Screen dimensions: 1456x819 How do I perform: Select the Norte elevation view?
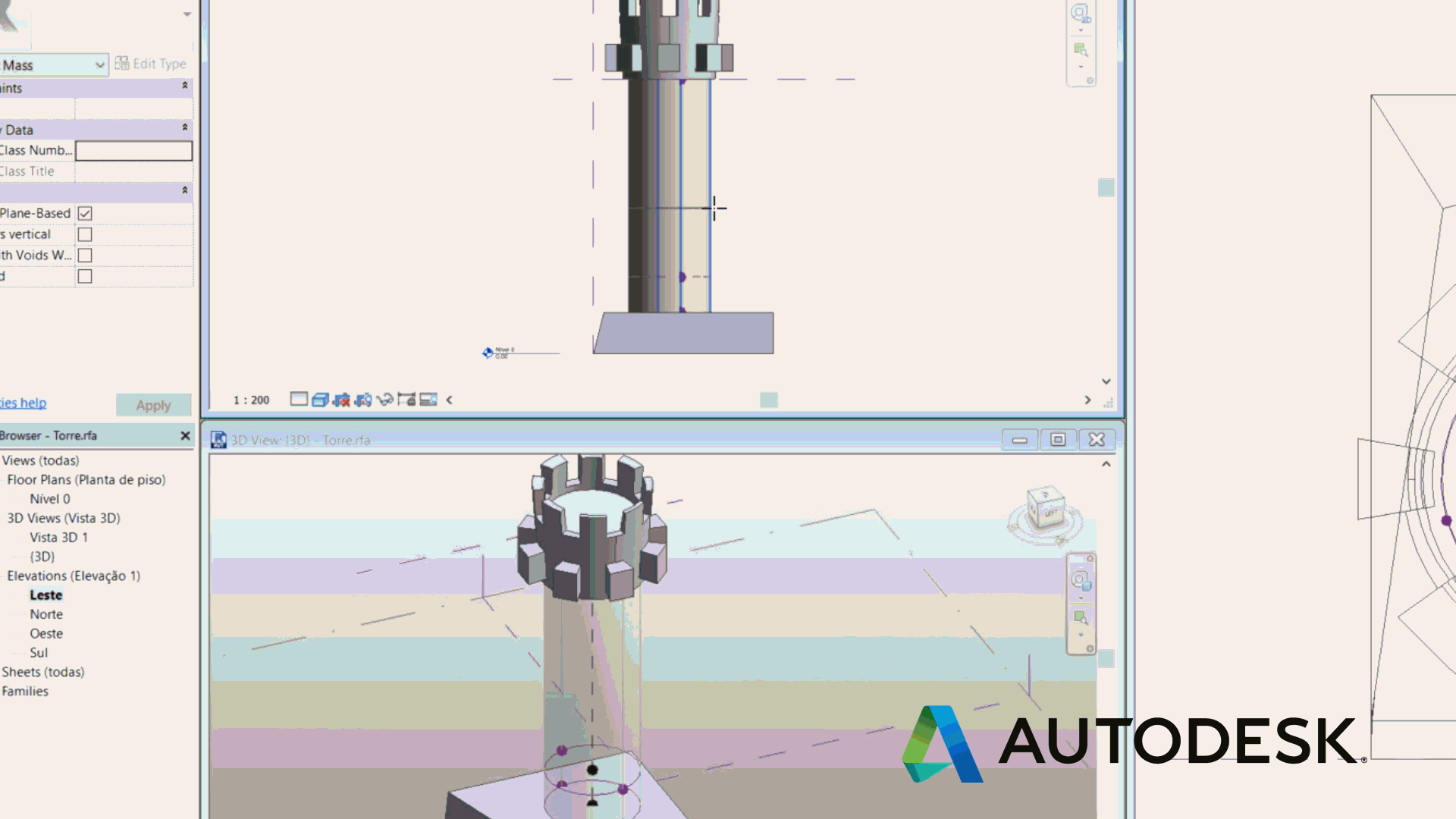46,614
